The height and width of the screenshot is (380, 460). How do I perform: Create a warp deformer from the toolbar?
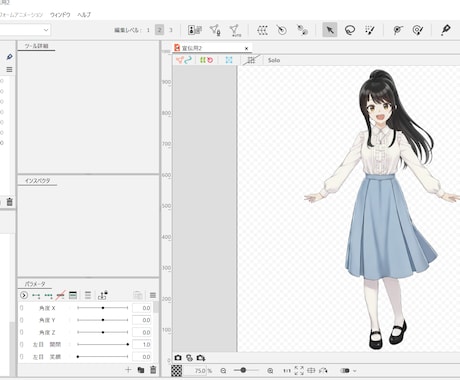(262, 30)
